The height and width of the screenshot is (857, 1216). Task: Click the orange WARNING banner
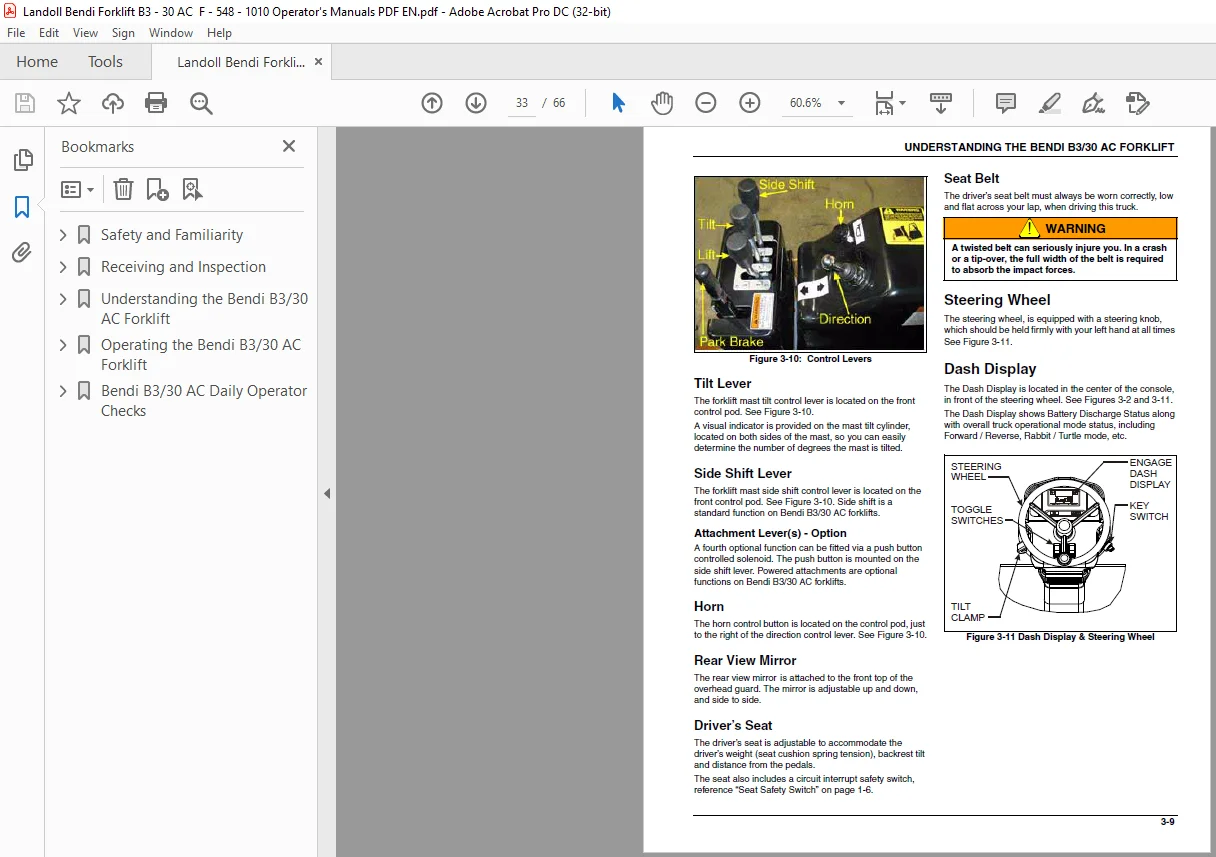(x=1060, y=228)
